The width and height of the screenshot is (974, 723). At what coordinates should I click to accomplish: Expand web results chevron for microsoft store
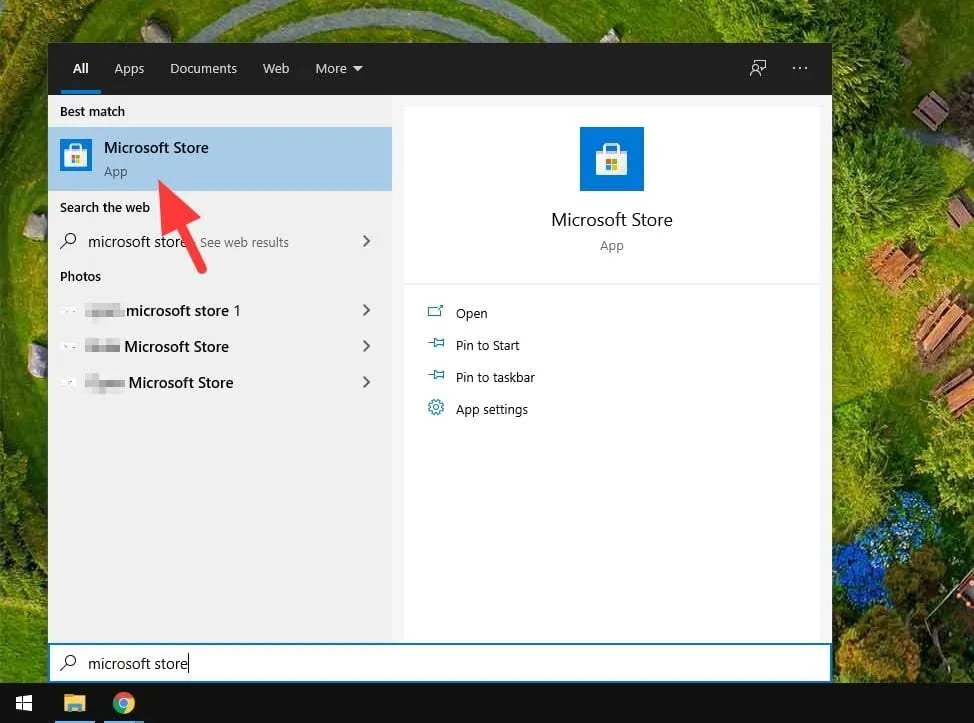366,241
